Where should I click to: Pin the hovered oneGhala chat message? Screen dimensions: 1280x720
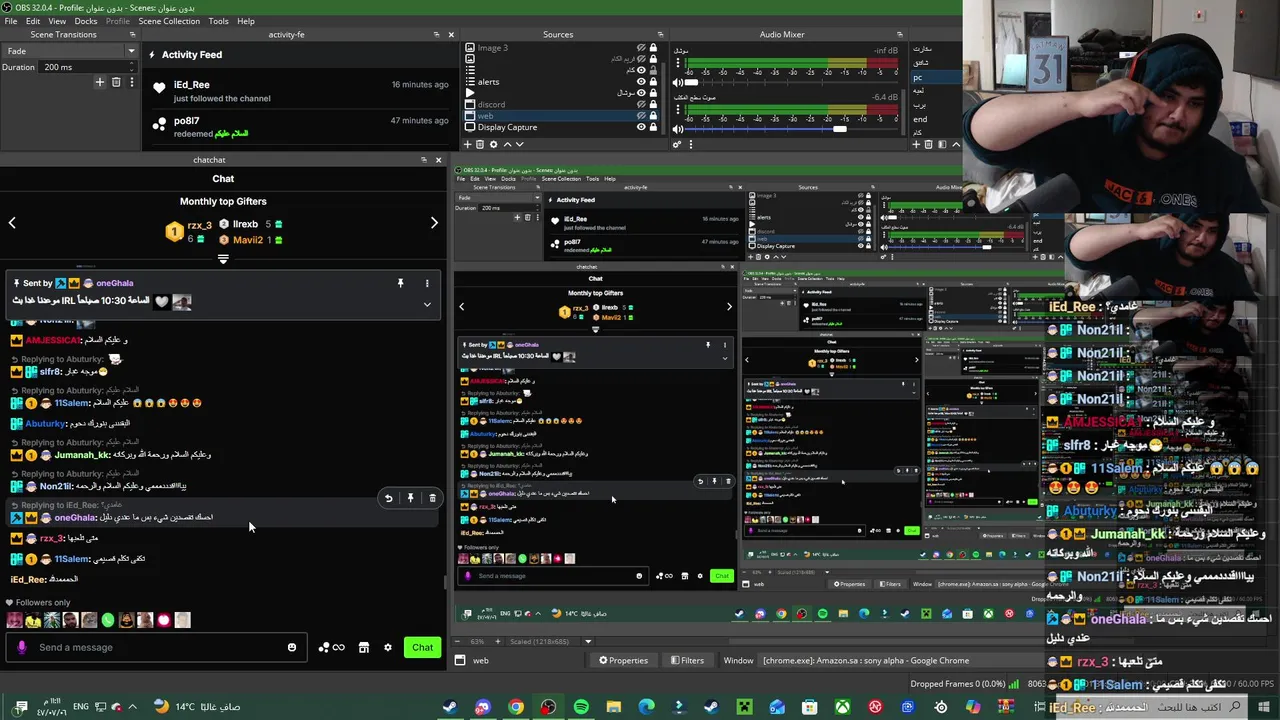point(410,498)
